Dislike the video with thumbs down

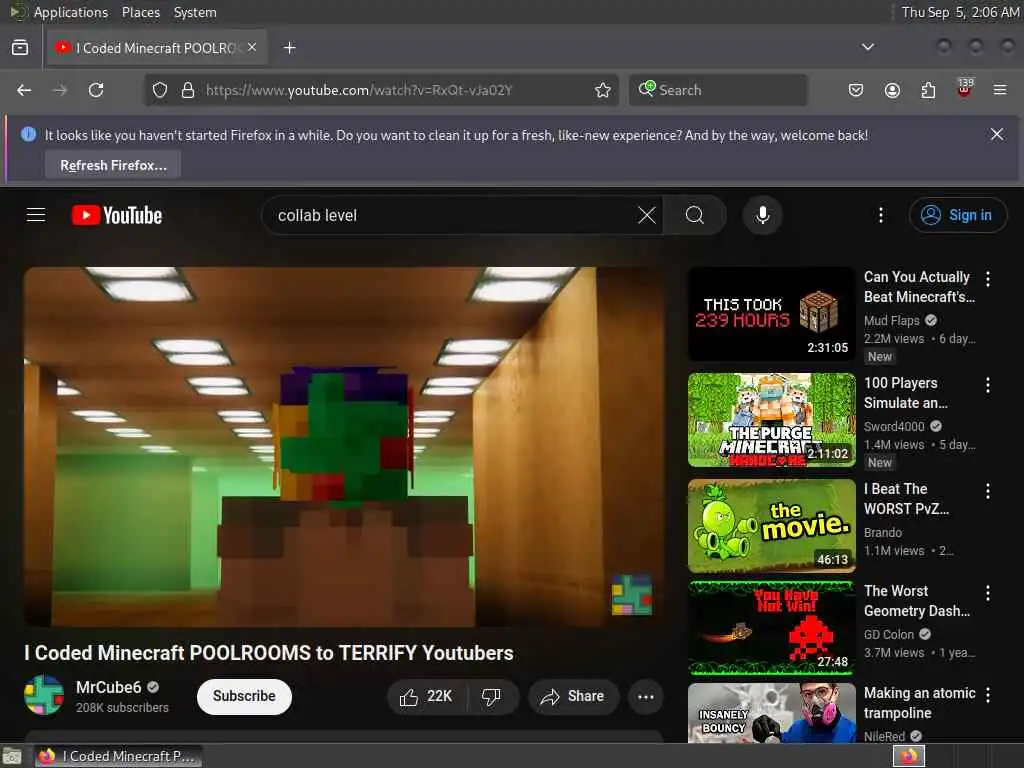[x=492, y=697]
